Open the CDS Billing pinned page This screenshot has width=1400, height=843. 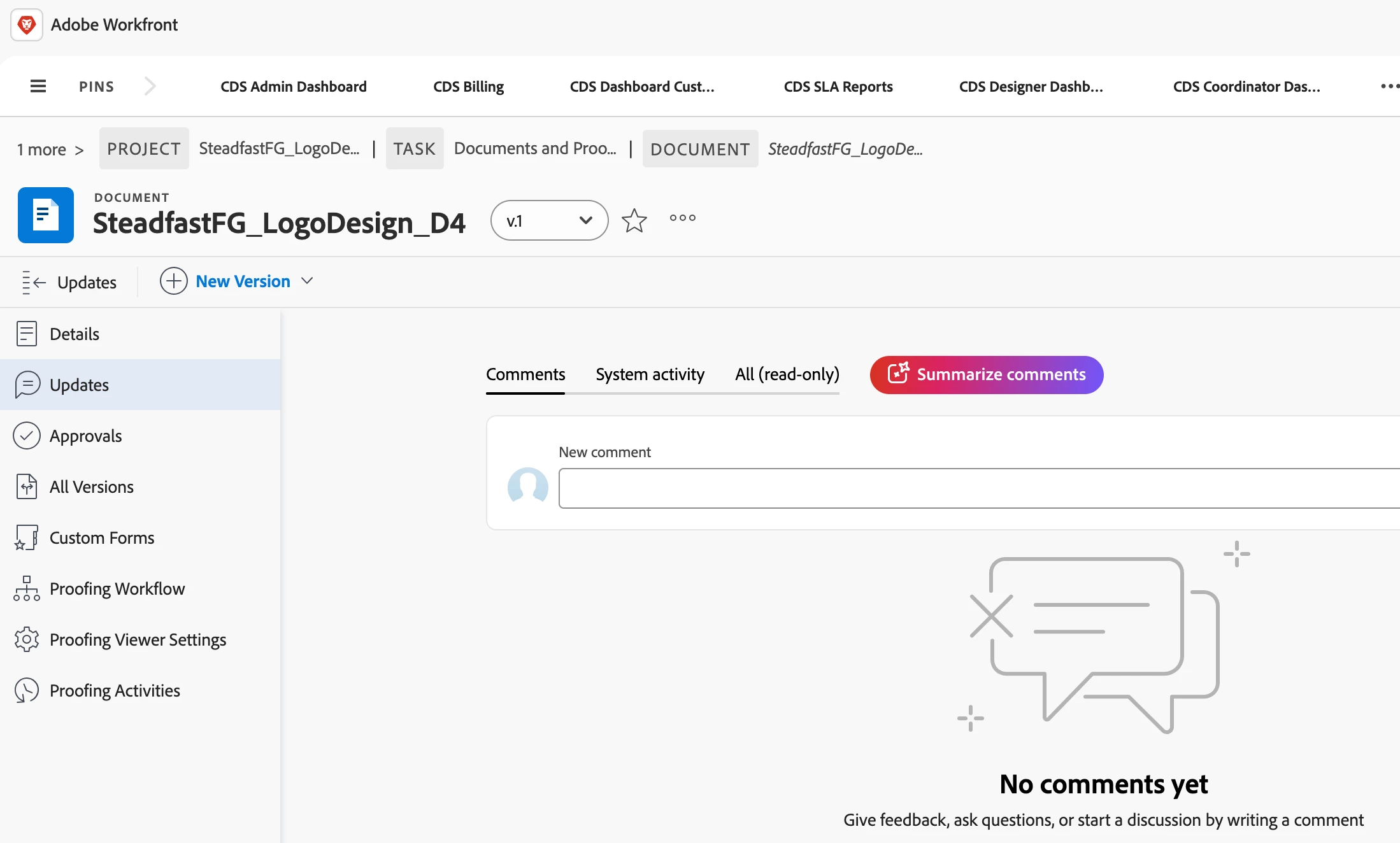click(x=468, y=86)
